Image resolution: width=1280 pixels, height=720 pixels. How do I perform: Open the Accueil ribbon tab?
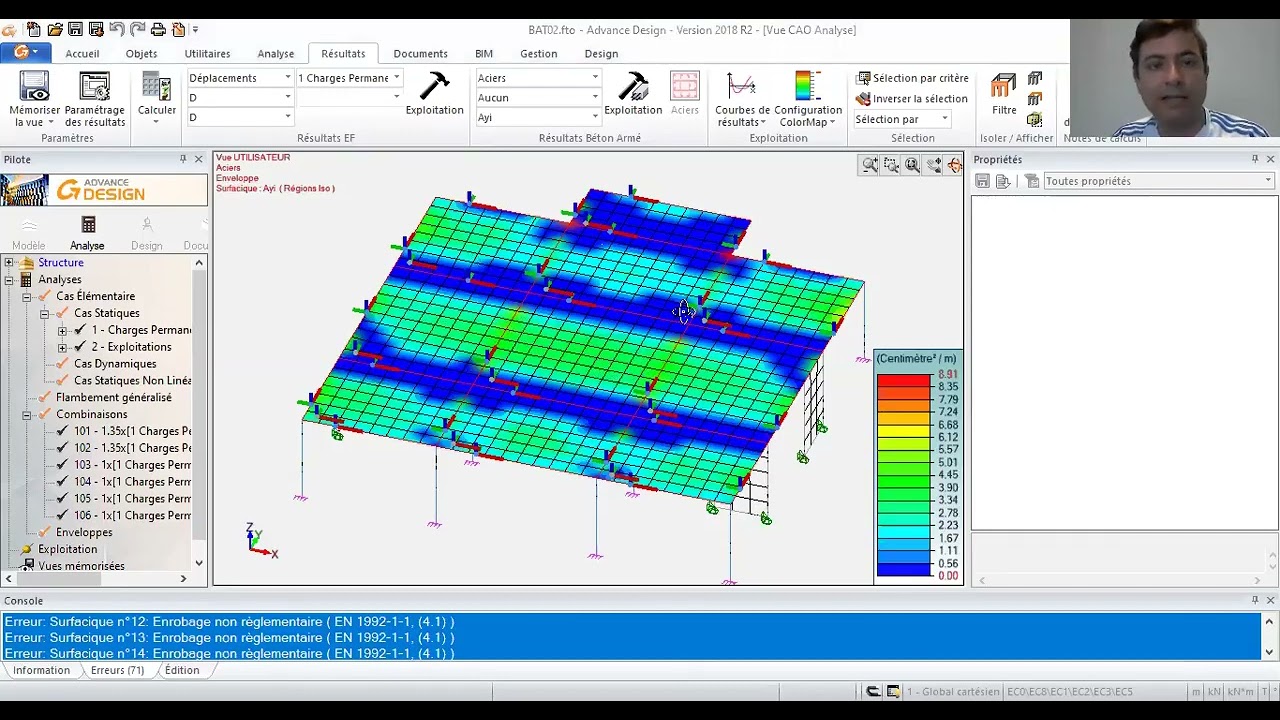click(x=82, y=54)
